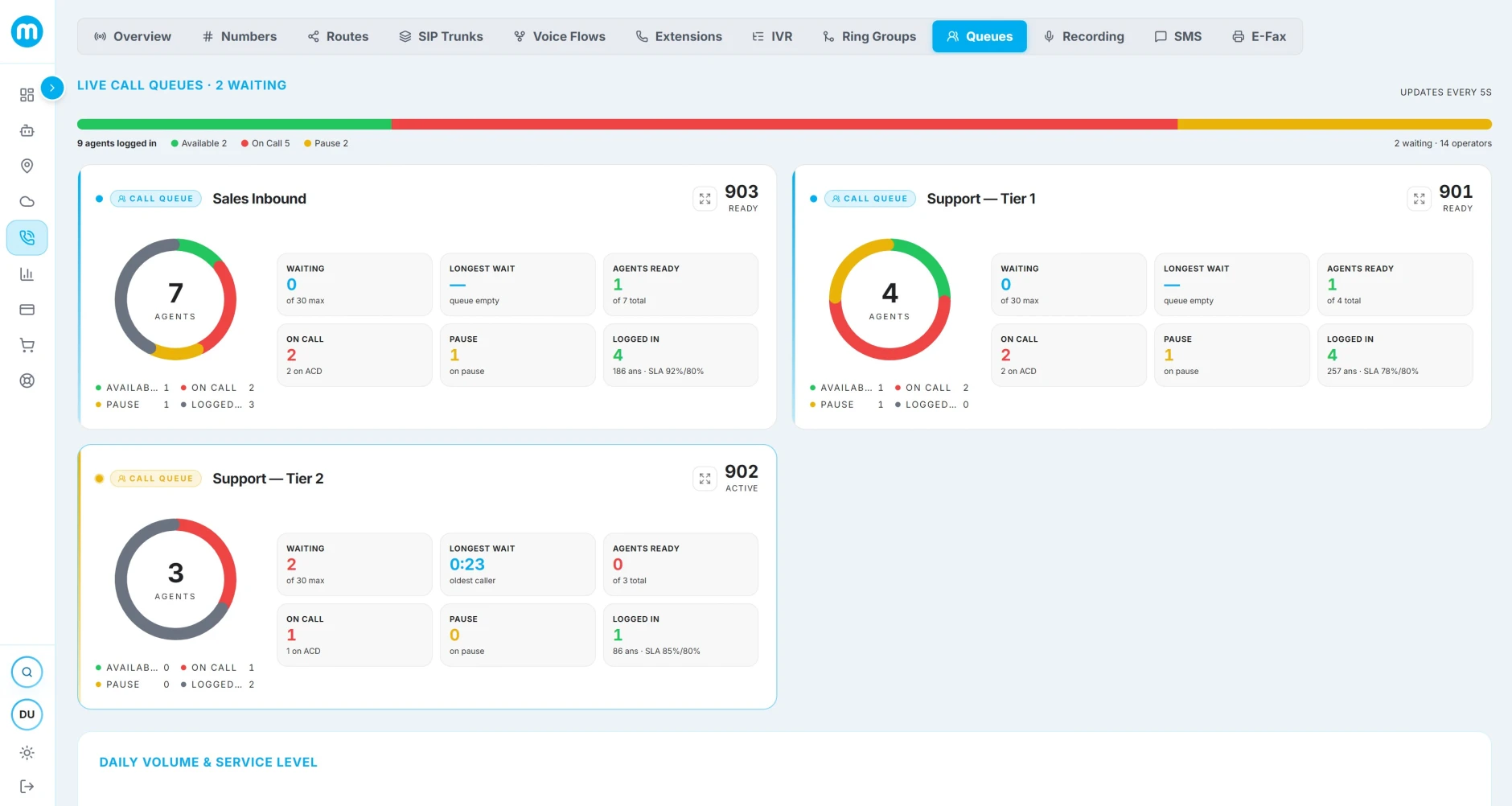Viewport: 1512px width, 806px height.
Task: Open the E-Fax tab
Action: tap(1259, 36)
